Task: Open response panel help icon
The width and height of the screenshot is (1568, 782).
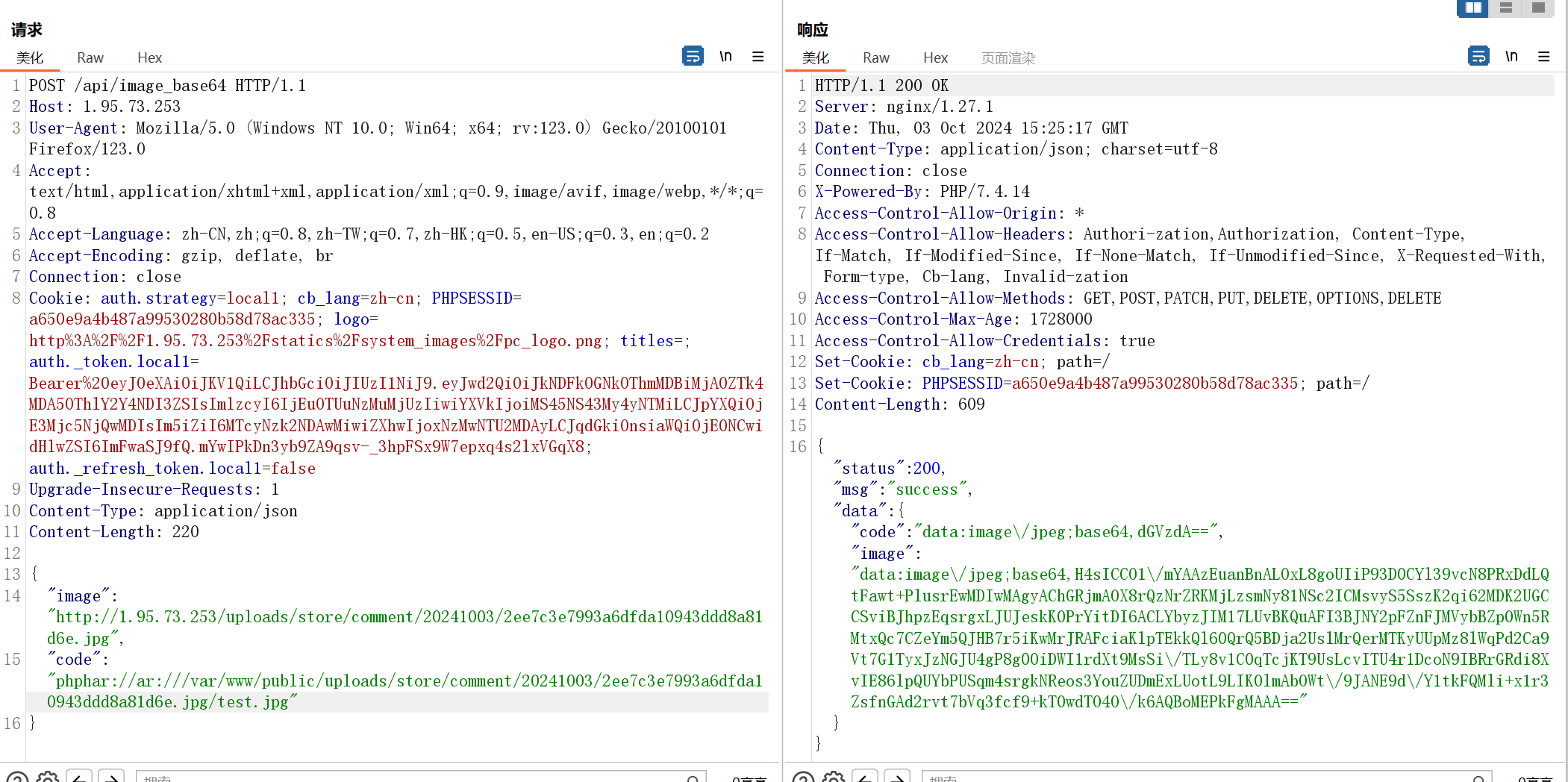Action: click(803, 778)
